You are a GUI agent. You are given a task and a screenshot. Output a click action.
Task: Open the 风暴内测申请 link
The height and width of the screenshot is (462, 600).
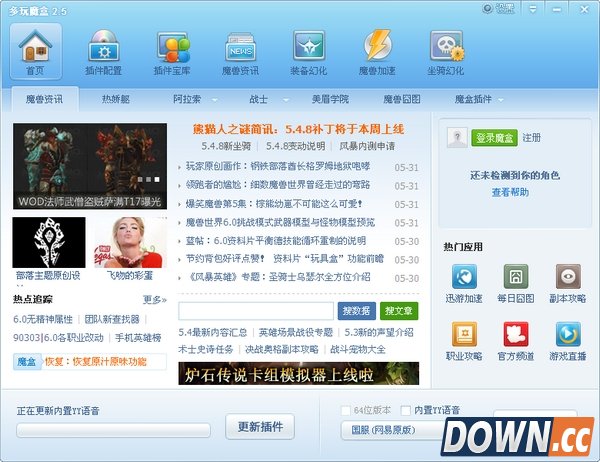click(367, 146)
